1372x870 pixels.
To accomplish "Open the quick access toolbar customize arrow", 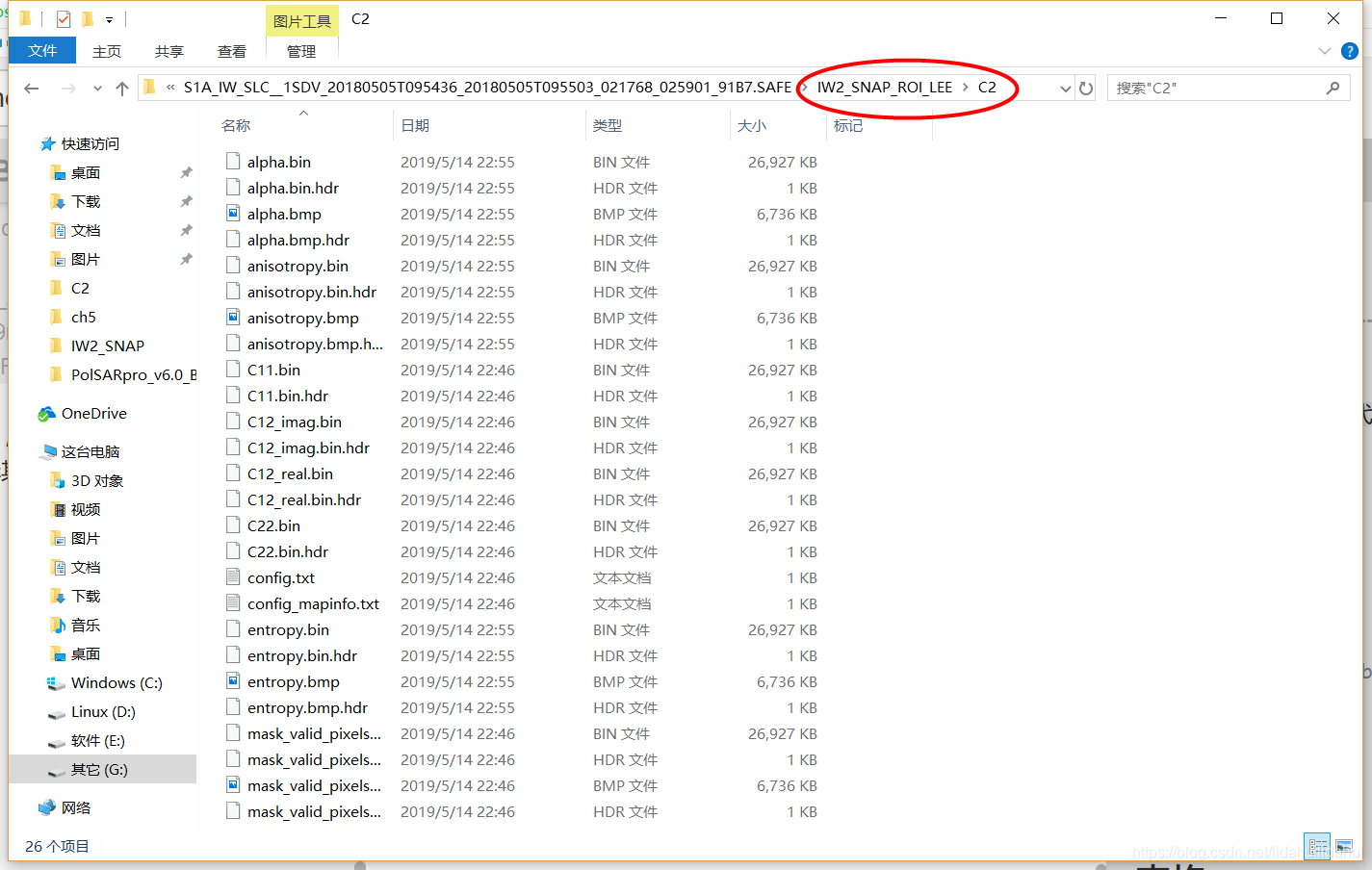I will (x=109, y=19).
